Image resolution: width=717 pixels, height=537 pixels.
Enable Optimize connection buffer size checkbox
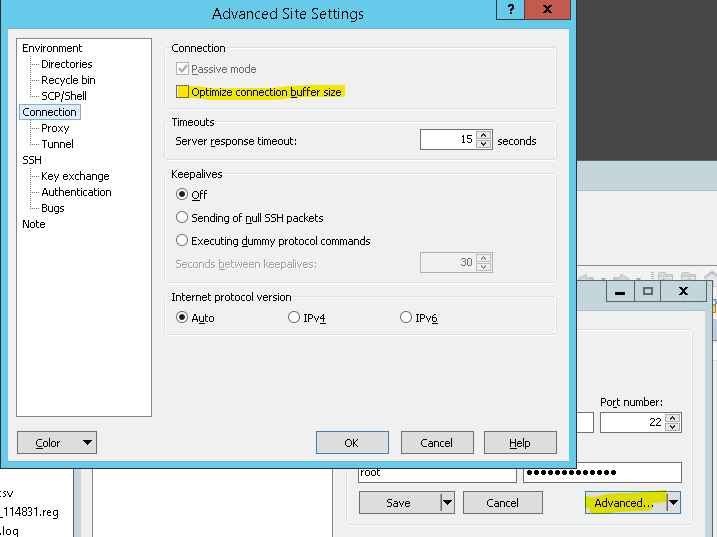click(x=182, y=92)
